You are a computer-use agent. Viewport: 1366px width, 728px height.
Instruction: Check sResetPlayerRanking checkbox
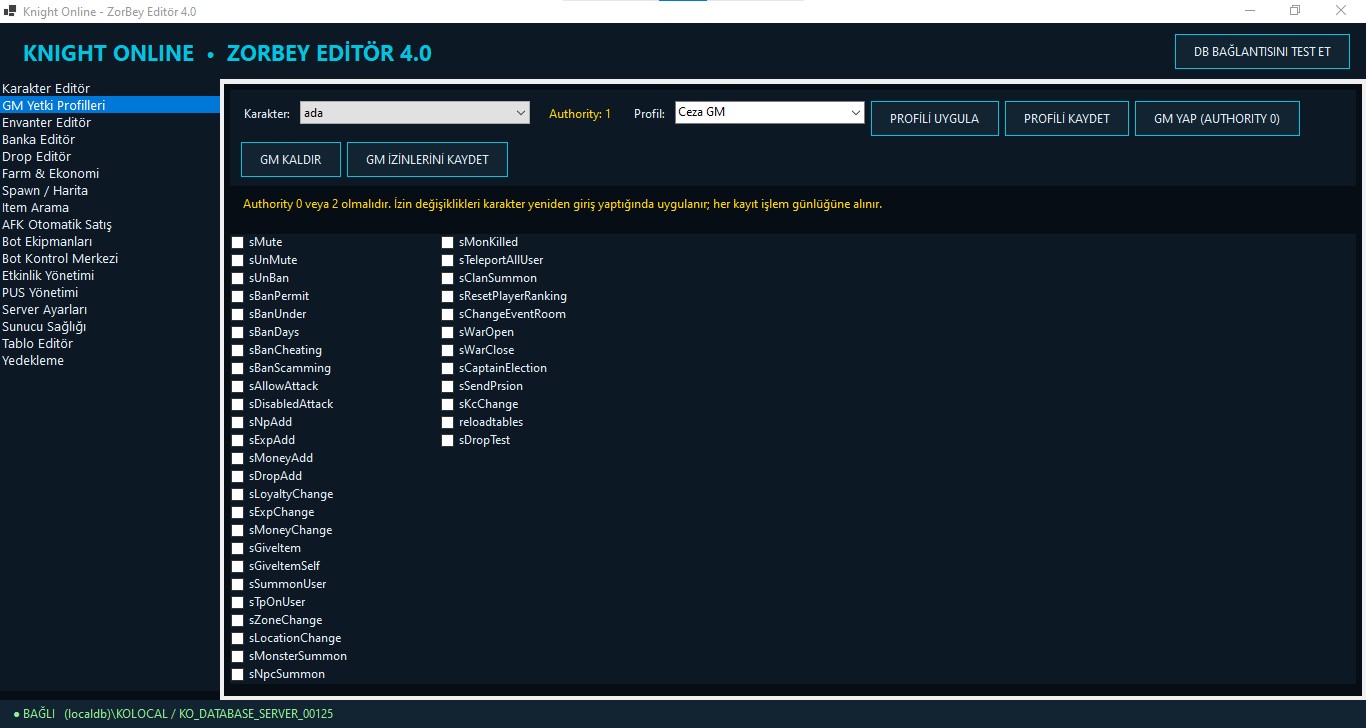point(448,296)
